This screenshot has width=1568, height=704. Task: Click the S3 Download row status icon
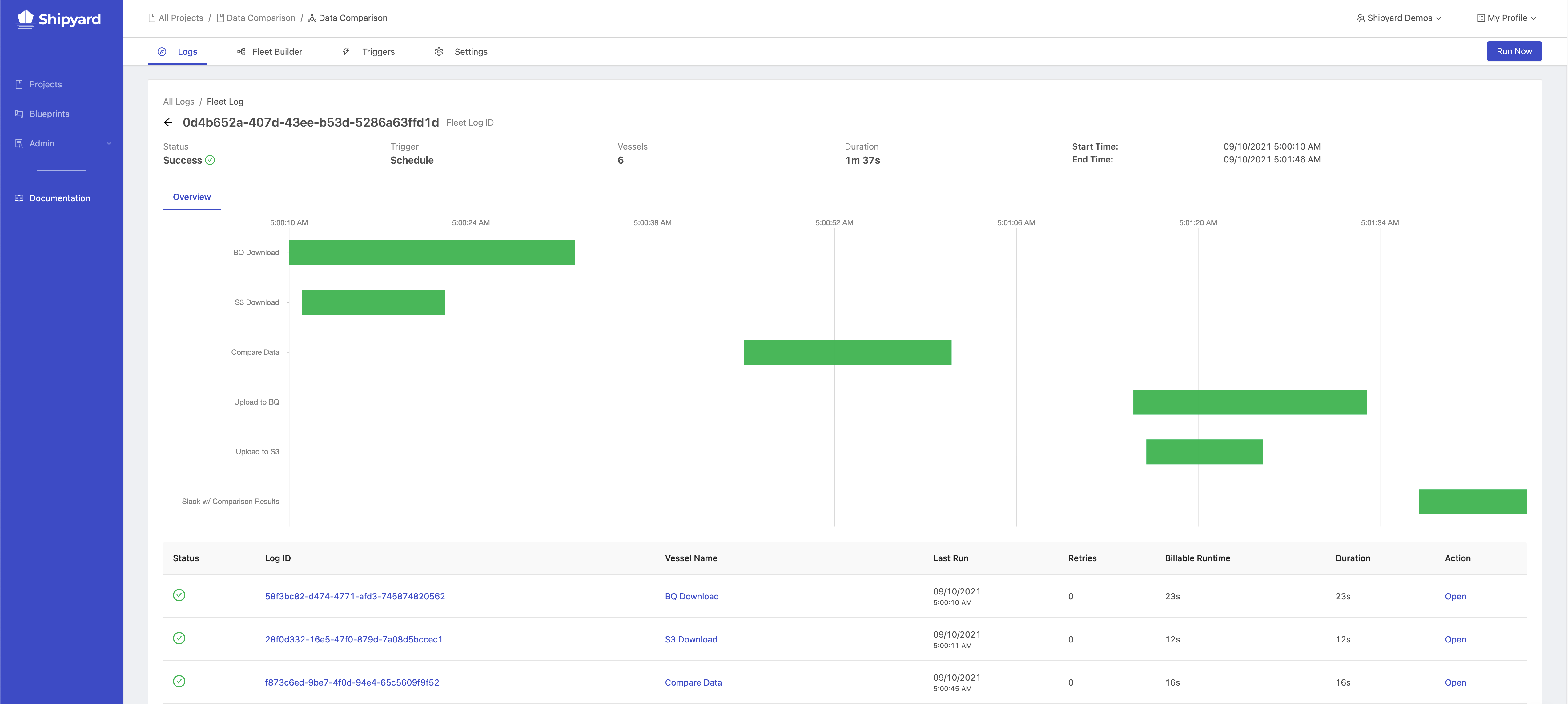(179, 638)
